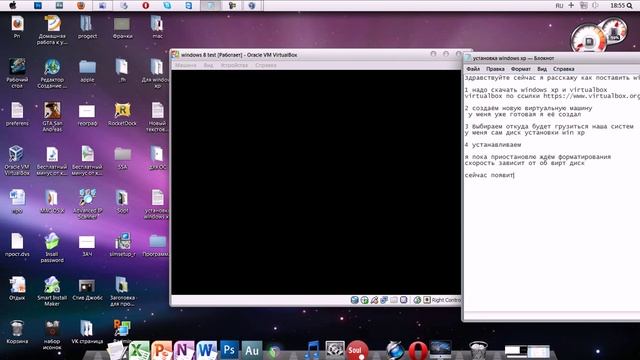Select the progect folder on desktop

click(x=87, y=27)
